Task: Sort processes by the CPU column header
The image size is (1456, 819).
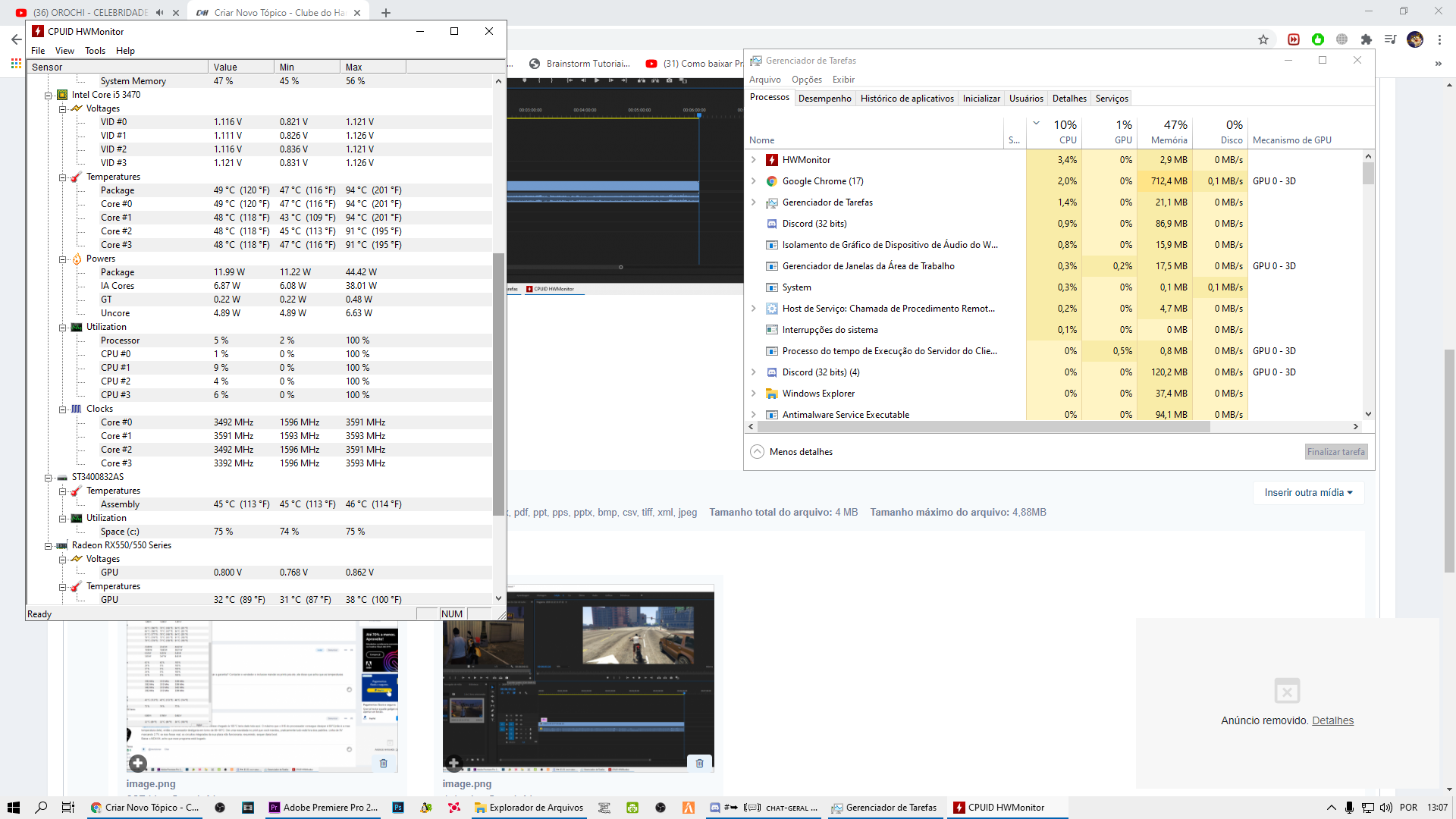Action: [1054, 132]
